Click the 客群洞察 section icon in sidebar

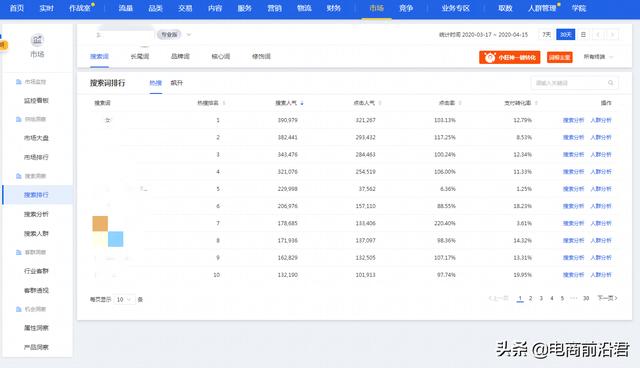click(18, 253)
